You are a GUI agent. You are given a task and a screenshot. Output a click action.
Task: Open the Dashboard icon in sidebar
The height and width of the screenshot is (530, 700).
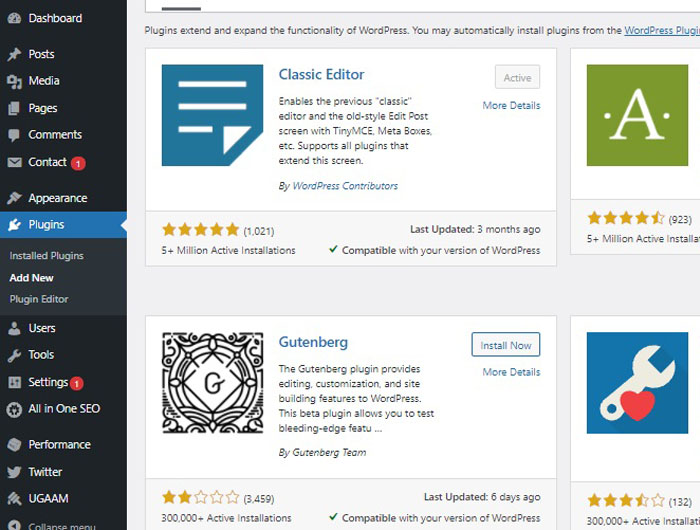pos(14,18)
